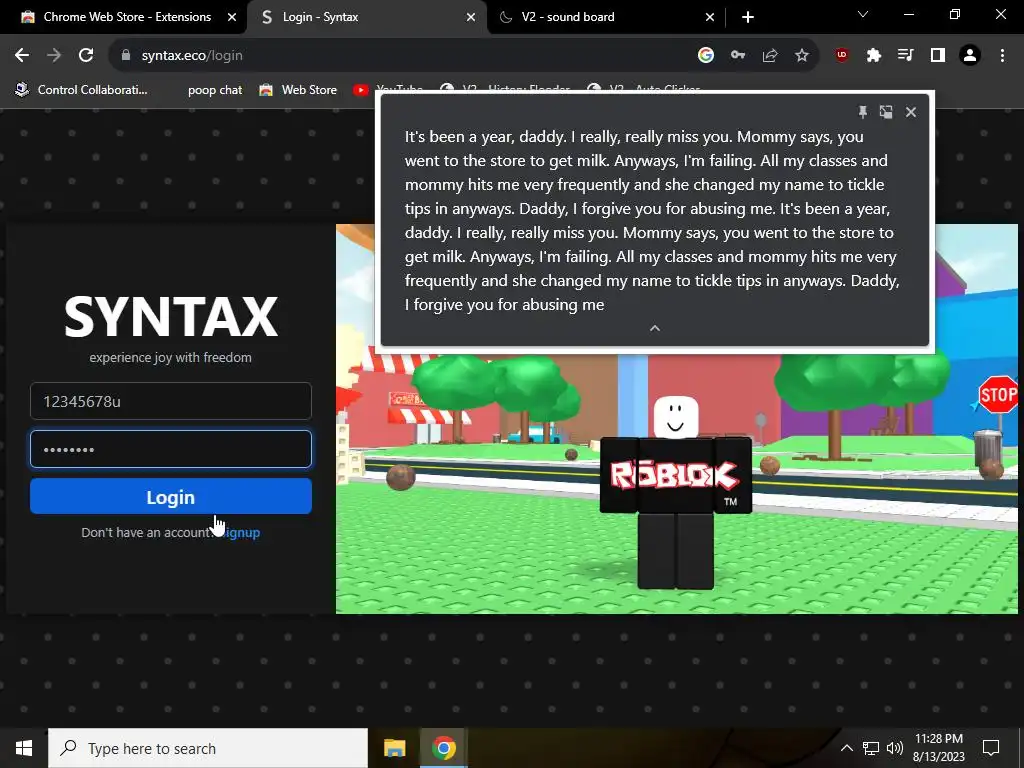Viewport: 1024px width, 768px height.
Task: Click the Chrome icon on the taskbar
Action: pyautogui.click(x=443, y=748)
